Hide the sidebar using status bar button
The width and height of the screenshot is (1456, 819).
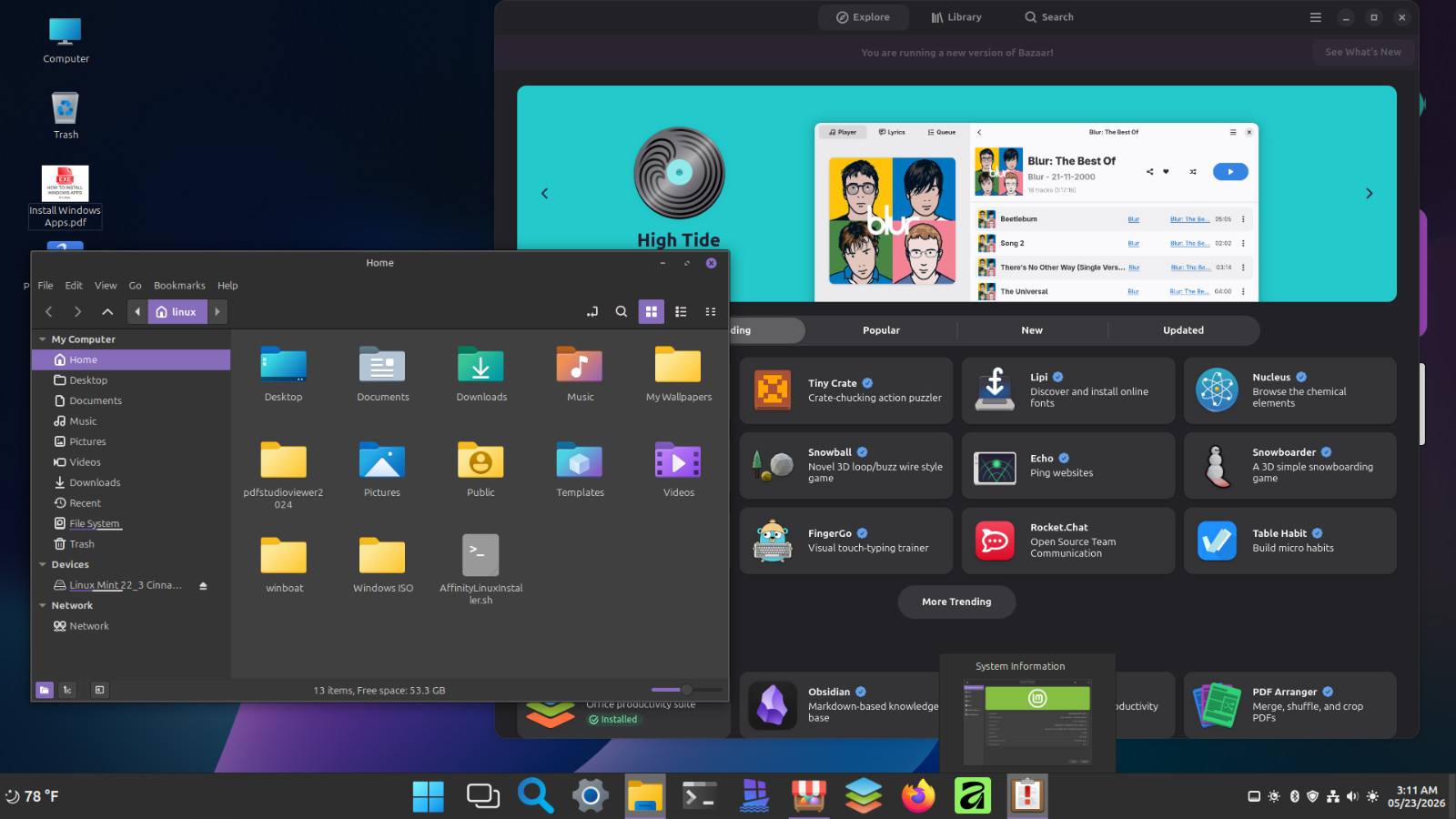[100, 690]
